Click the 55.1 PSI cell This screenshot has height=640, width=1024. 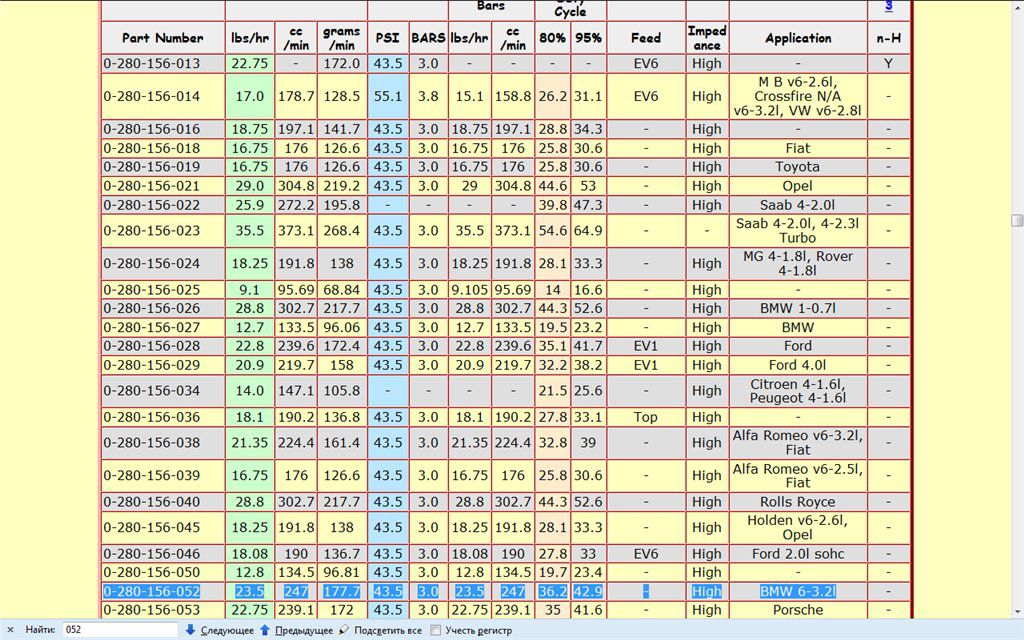coord(387,96)
